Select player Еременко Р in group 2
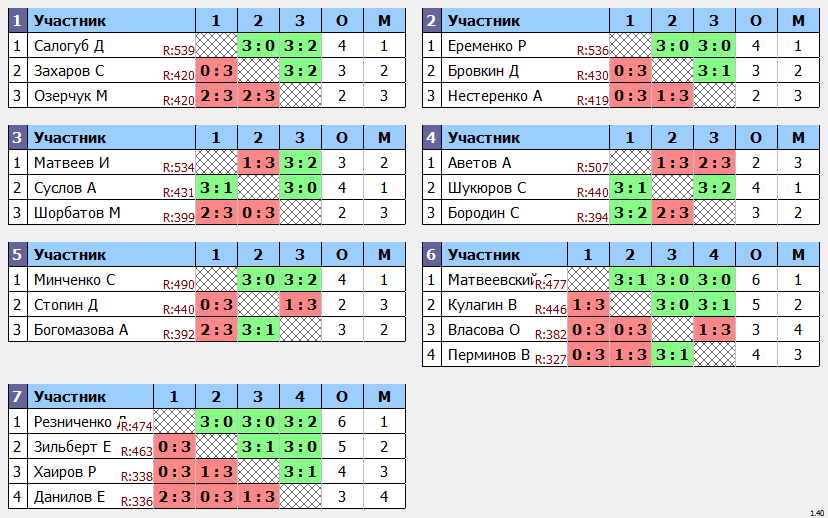 pyautogui.click(x=487, y=46)
